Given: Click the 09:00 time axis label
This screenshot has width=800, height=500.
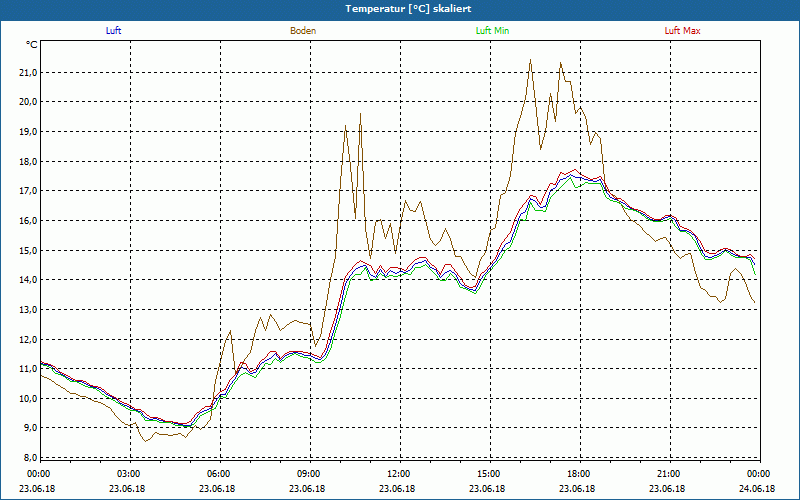Looking at the screenshot, I should click(x=309, y=474).
